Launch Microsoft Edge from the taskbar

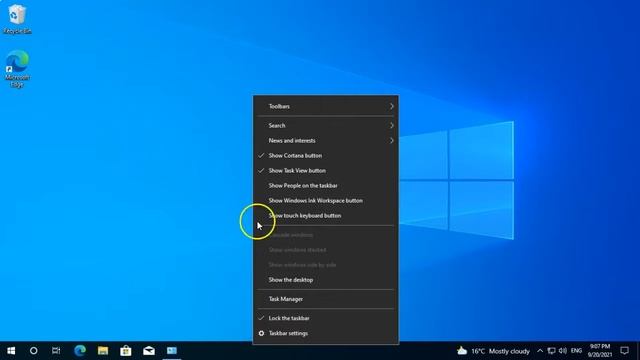click(x=80, y=351)
